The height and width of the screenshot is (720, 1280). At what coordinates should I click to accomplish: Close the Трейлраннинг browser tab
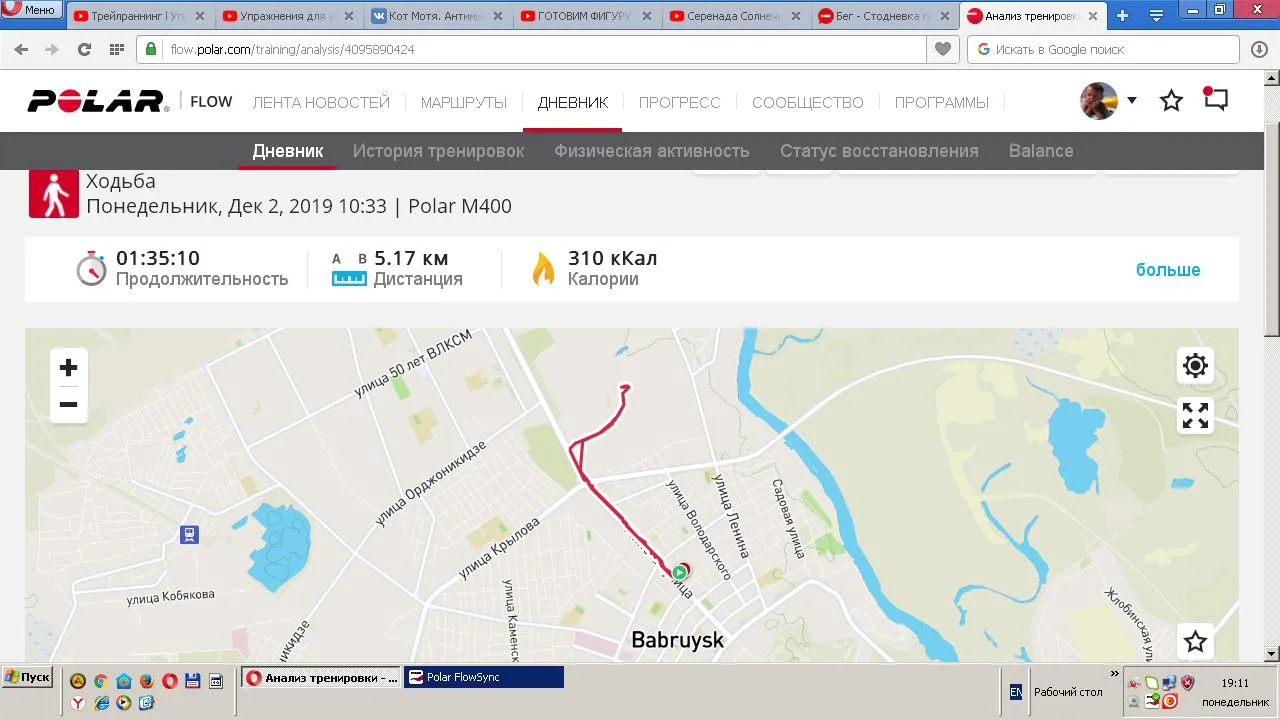(200, 16)
